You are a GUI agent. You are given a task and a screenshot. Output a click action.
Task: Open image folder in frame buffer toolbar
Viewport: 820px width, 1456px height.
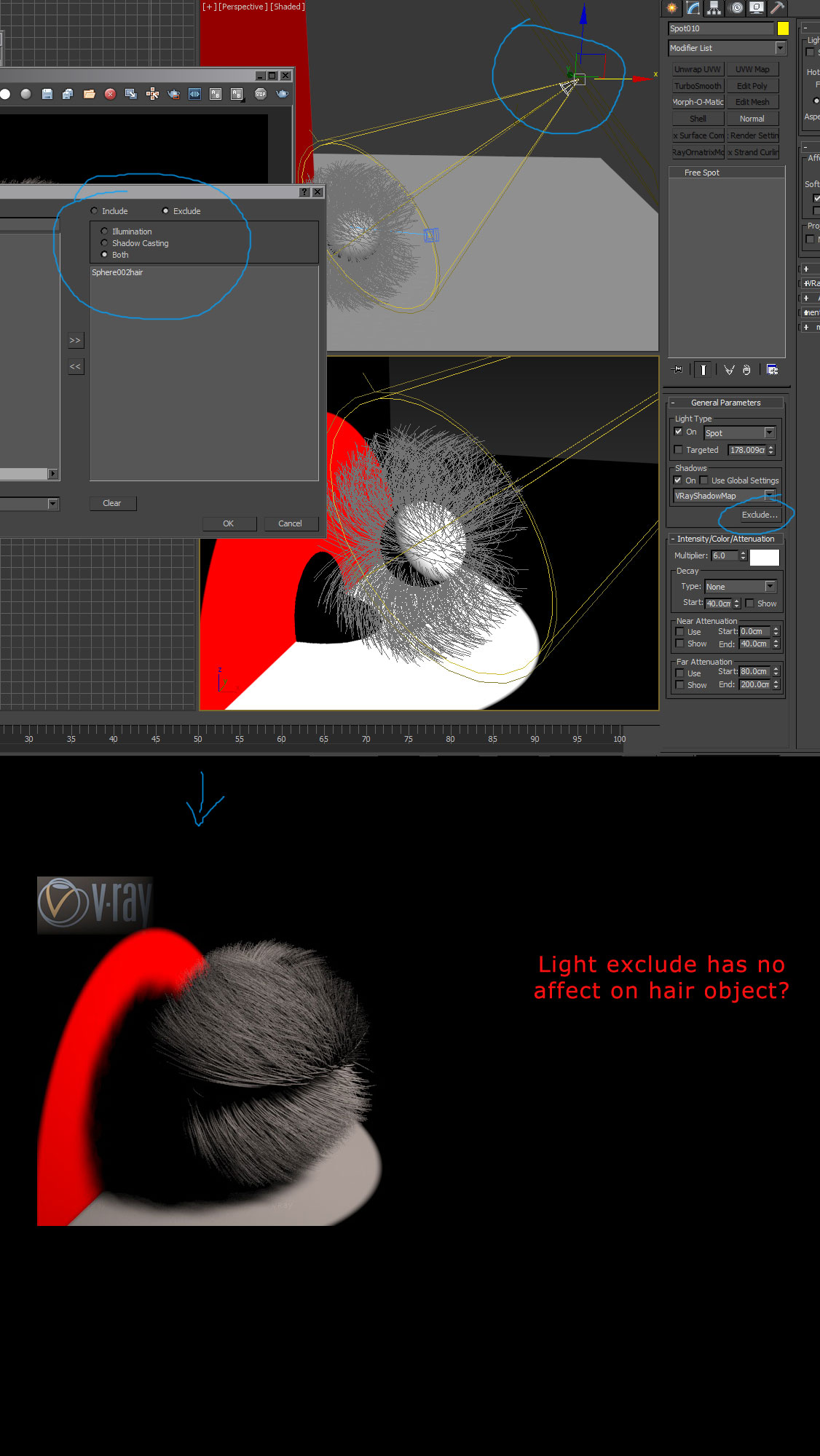point(90,94)
